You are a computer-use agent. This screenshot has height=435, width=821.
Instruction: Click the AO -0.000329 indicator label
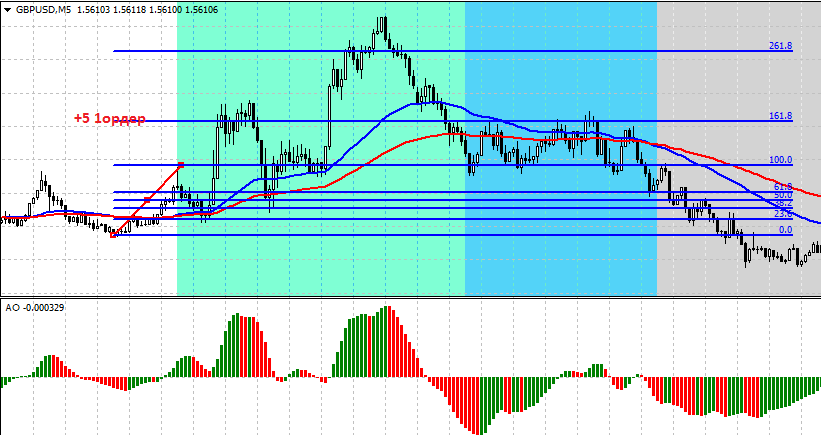click(35, 308)
